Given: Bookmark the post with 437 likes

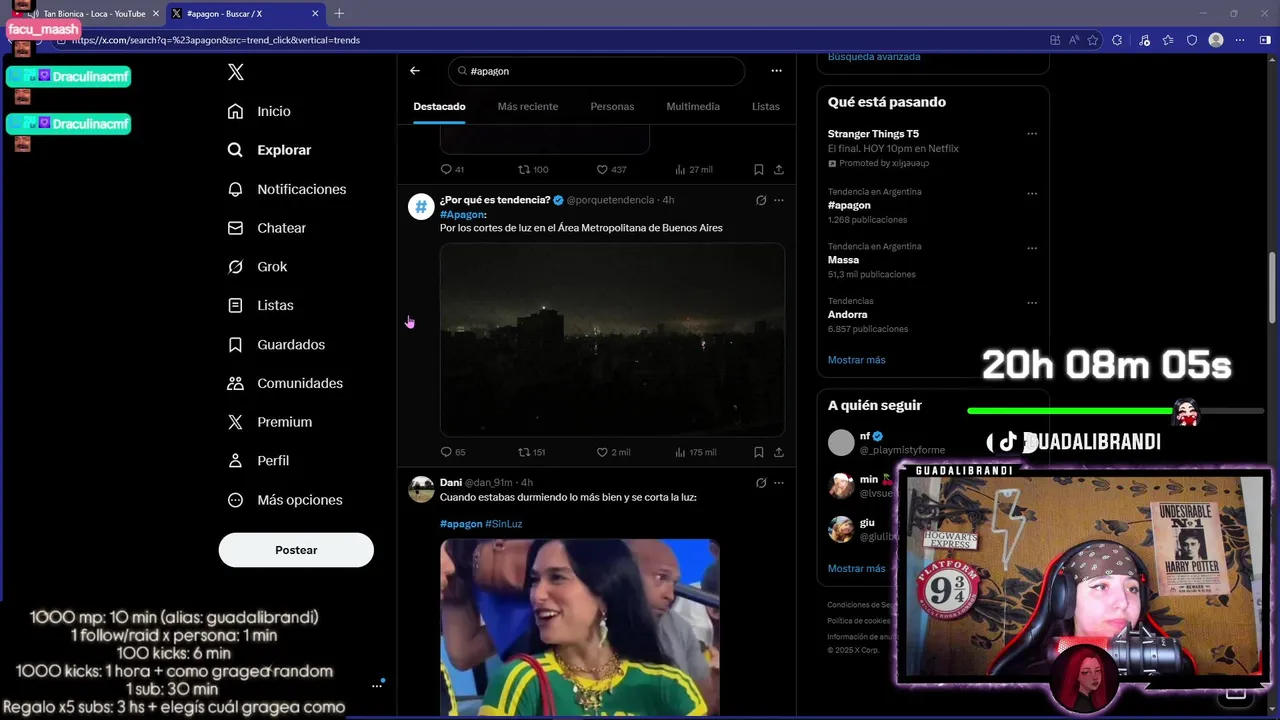Looking at the screenshot, I should tap(759, 170).
